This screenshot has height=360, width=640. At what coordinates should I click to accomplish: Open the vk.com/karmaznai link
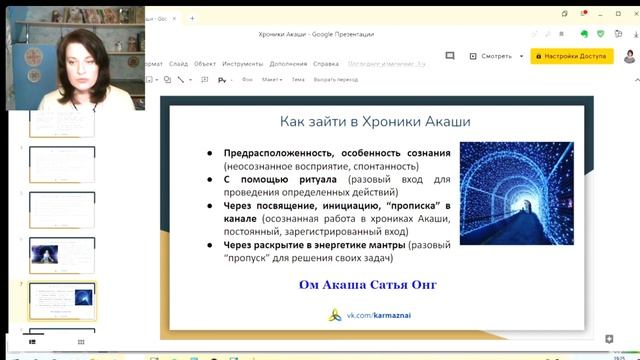tap(379, 315)
